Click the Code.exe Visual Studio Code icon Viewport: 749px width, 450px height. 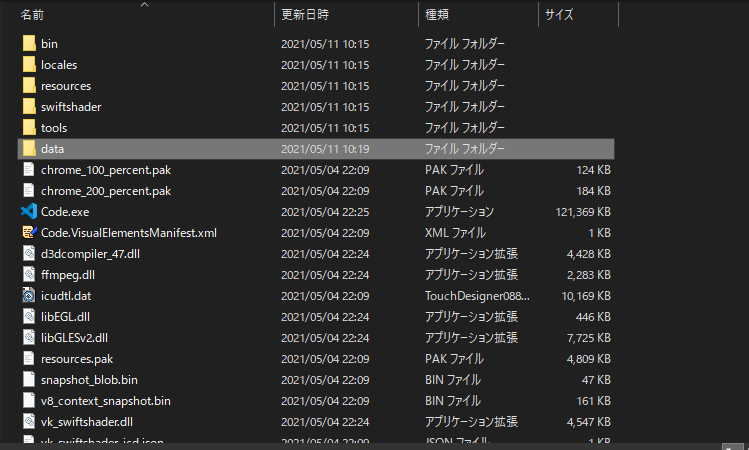tap(29, 212)
